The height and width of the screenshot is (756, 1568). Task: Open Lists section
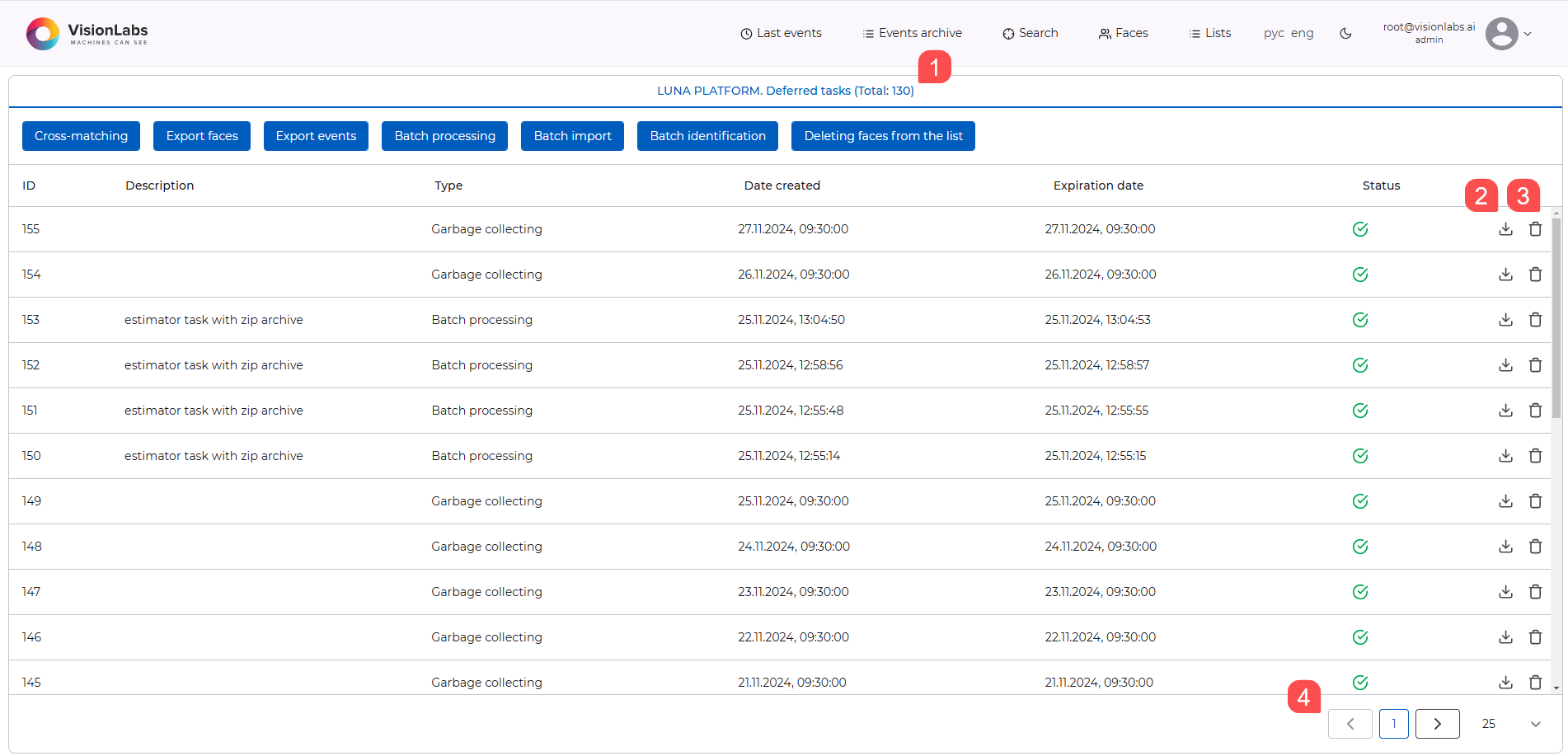(1210, 34)
